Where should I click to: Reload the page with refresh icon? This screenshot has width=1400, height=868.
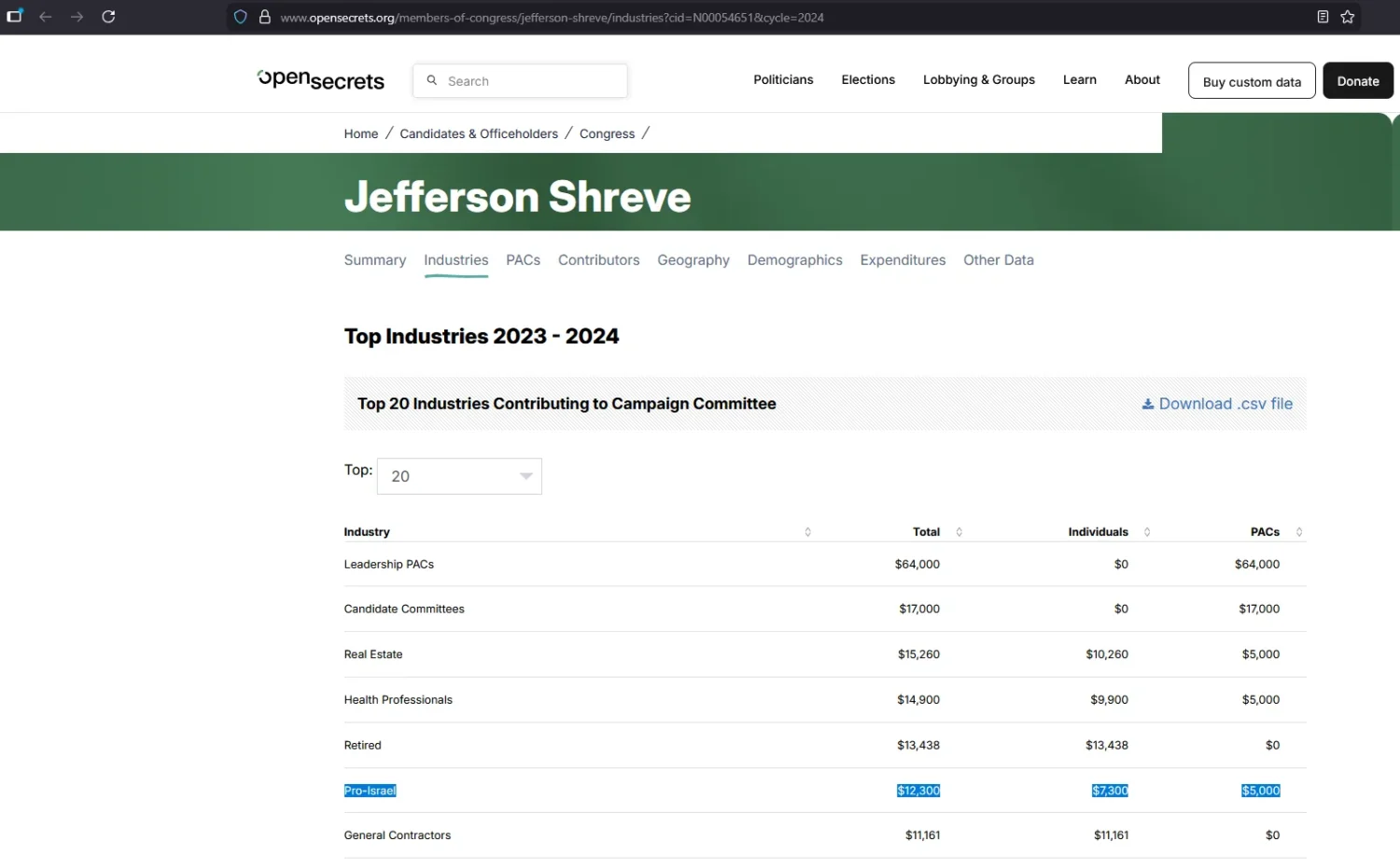[x=108, y=17]
